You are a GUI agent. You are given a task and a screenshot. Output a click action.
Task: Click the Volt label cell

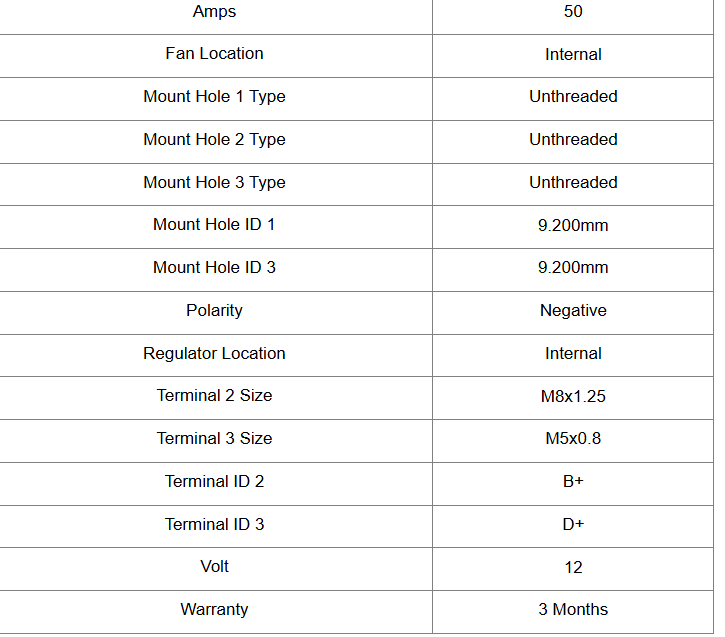[214, 567]
